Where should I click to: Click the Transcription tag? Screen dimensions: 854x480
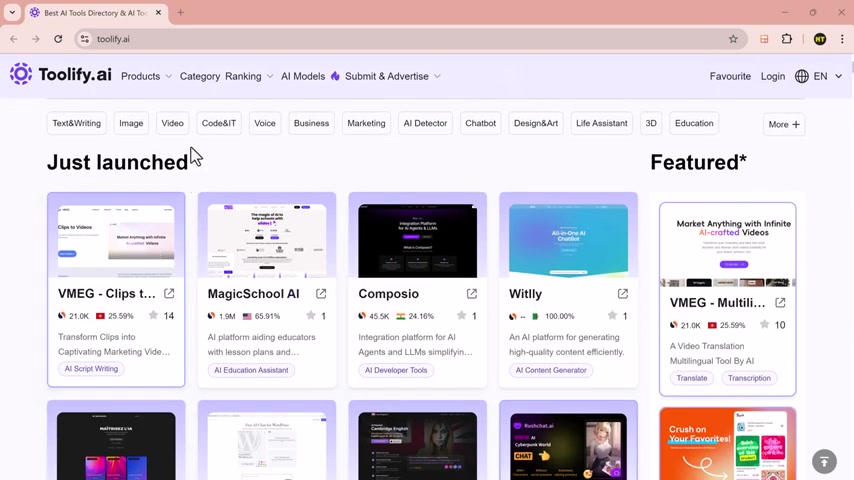click(749, 378)
